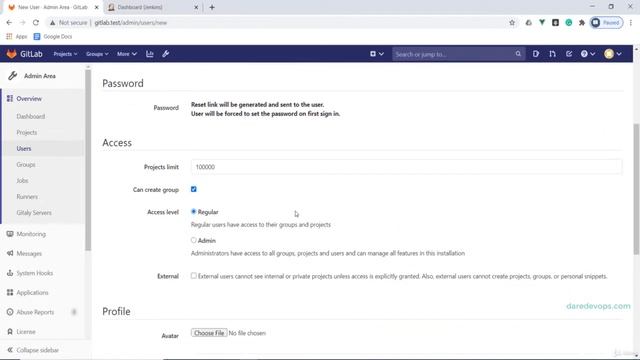
Task: Open Jobs in the admin sidebar
Action: click(x=22, y=180)
